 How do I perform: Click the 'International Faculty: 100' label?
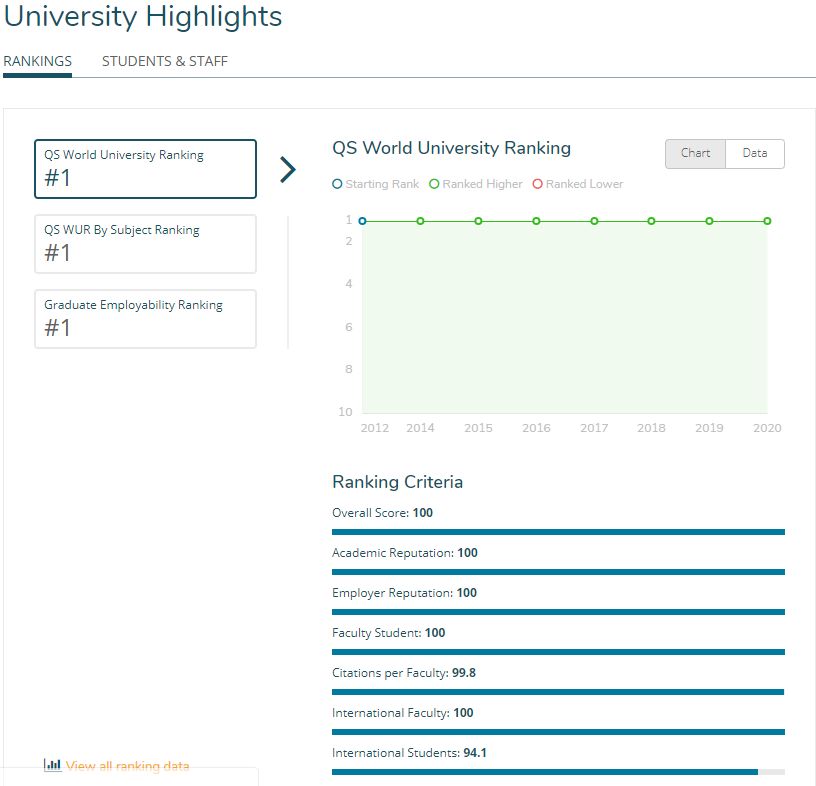(403, 713)
